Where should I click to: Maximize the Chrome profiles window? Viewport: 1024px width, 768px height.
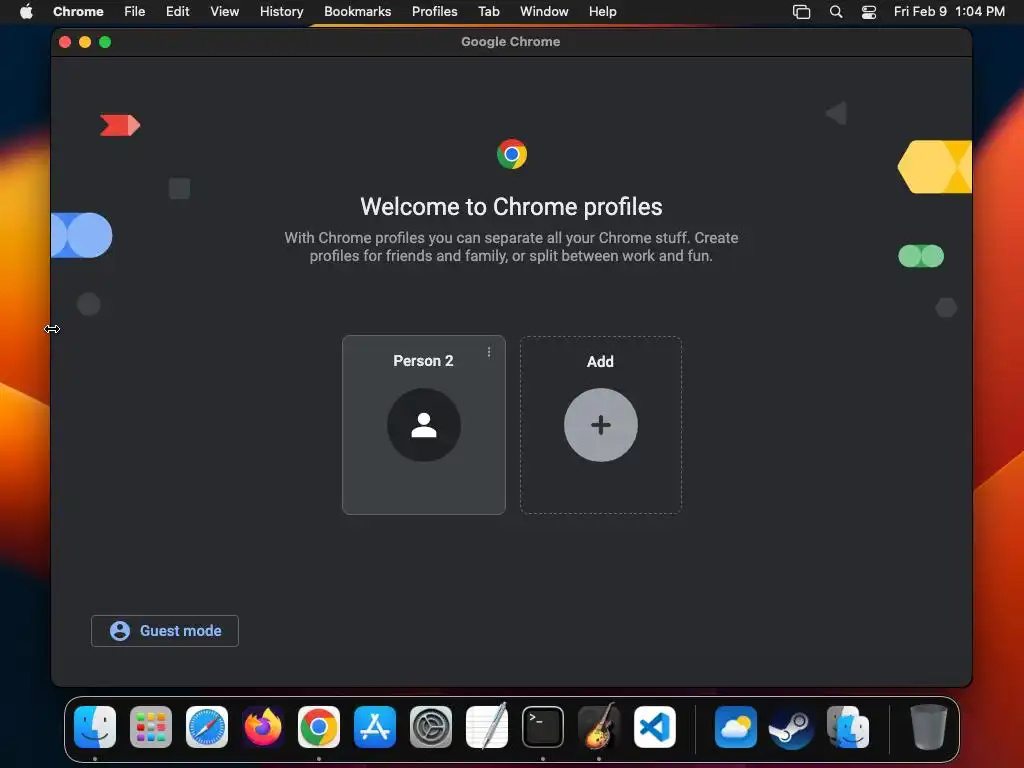point(105,42)
